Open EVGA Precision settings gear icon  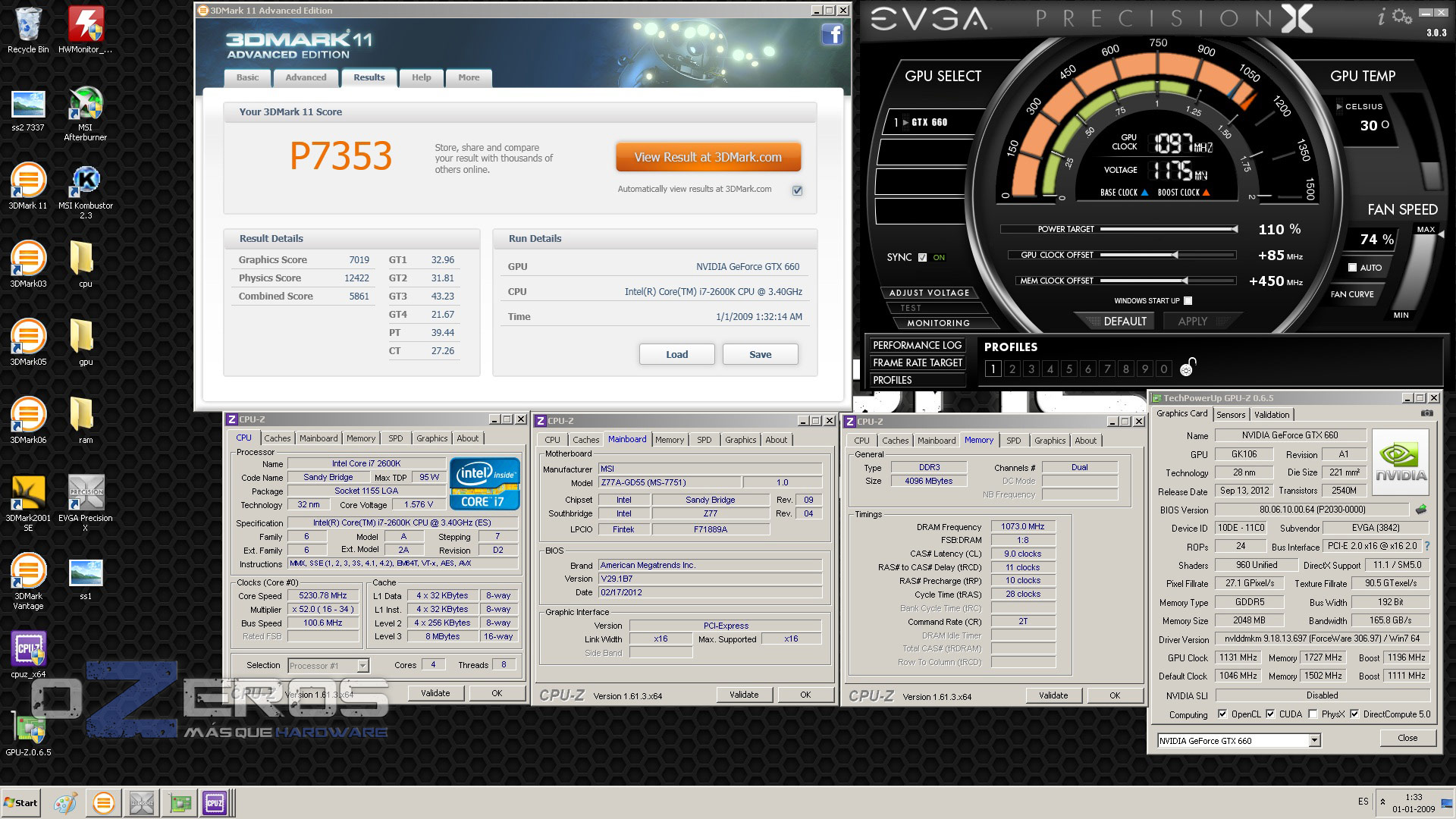(1401, 17)
